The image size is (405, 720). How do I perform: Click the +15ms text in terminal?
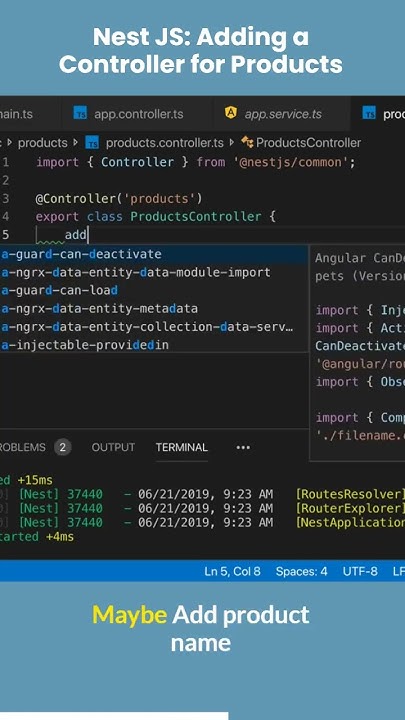35,480
